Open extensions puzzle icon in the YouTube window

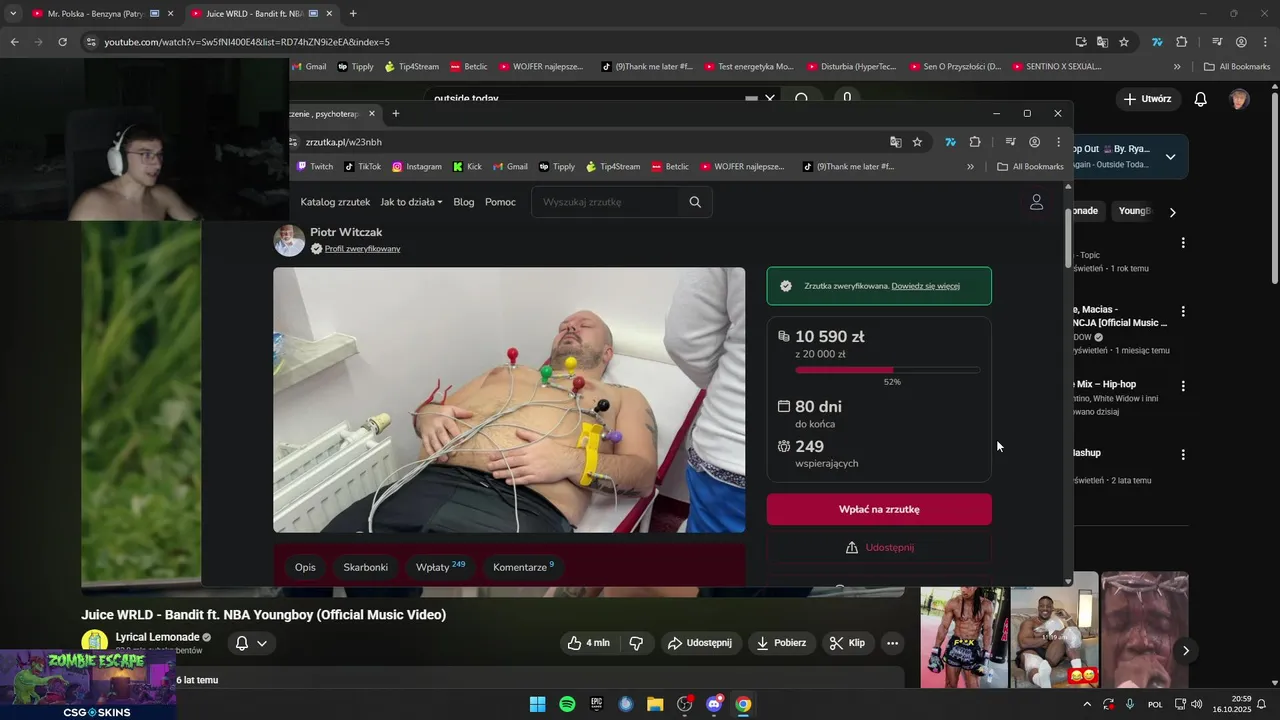(1182, 42)
